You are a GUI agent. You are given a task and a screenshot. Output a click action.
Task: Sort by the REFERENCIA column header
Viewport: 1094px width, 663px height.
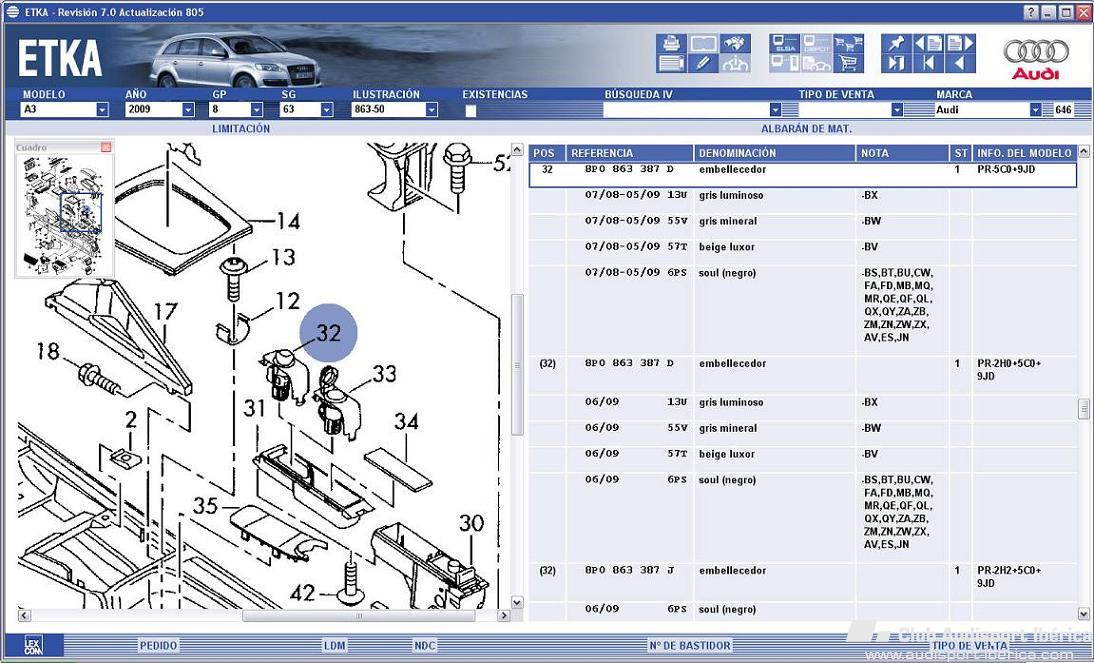(x=629, y=153)
